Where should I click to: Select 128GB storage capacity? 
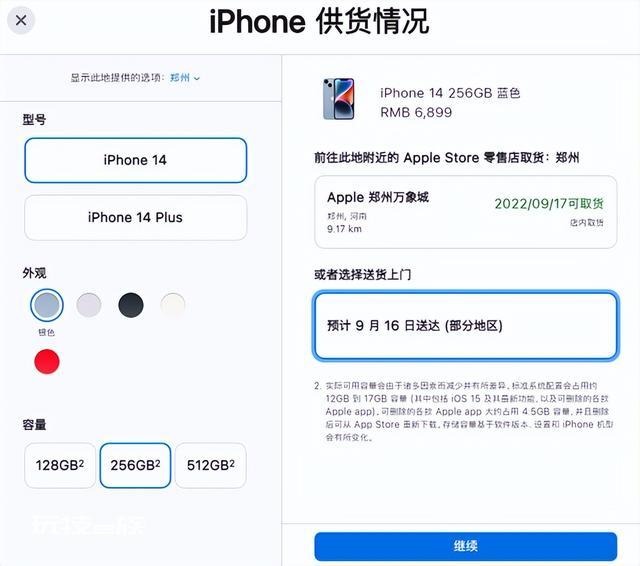point(60,465)
